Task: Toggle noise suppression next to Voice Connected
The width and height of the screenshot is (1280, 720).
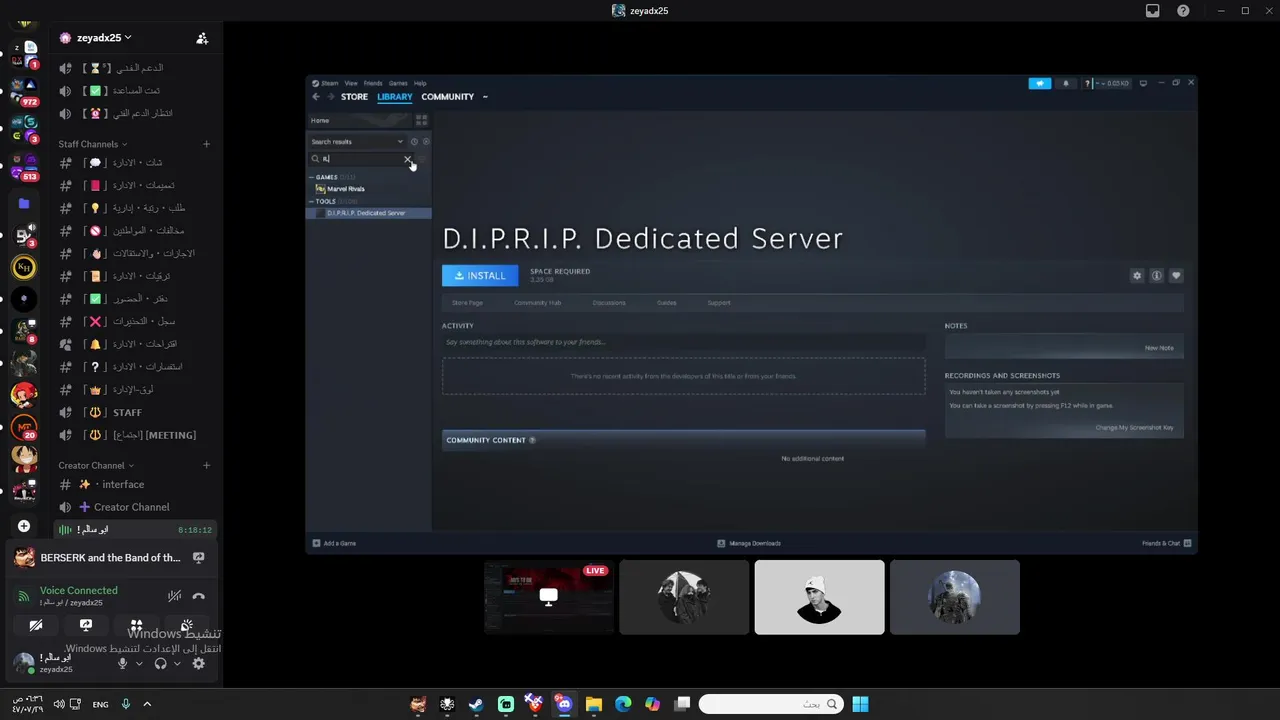Action: point(174,596)
